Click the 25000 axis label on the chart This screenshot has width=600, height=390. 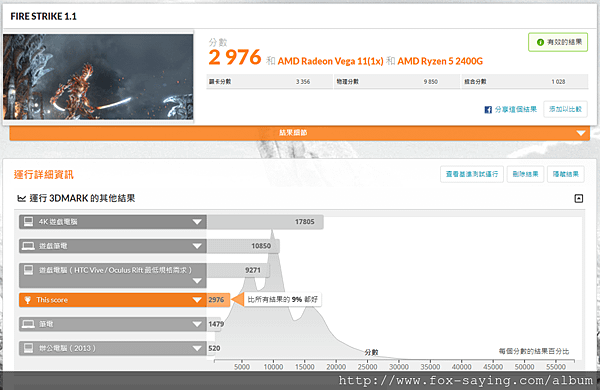[x=367, y=367]
